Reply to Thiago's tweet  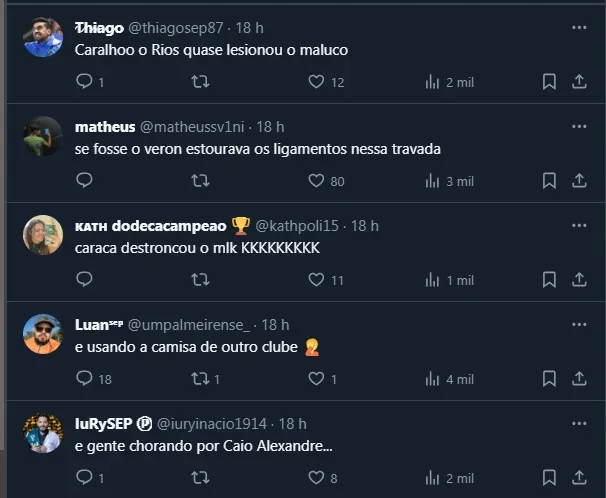pyautogui.click(x=85, y=82)
